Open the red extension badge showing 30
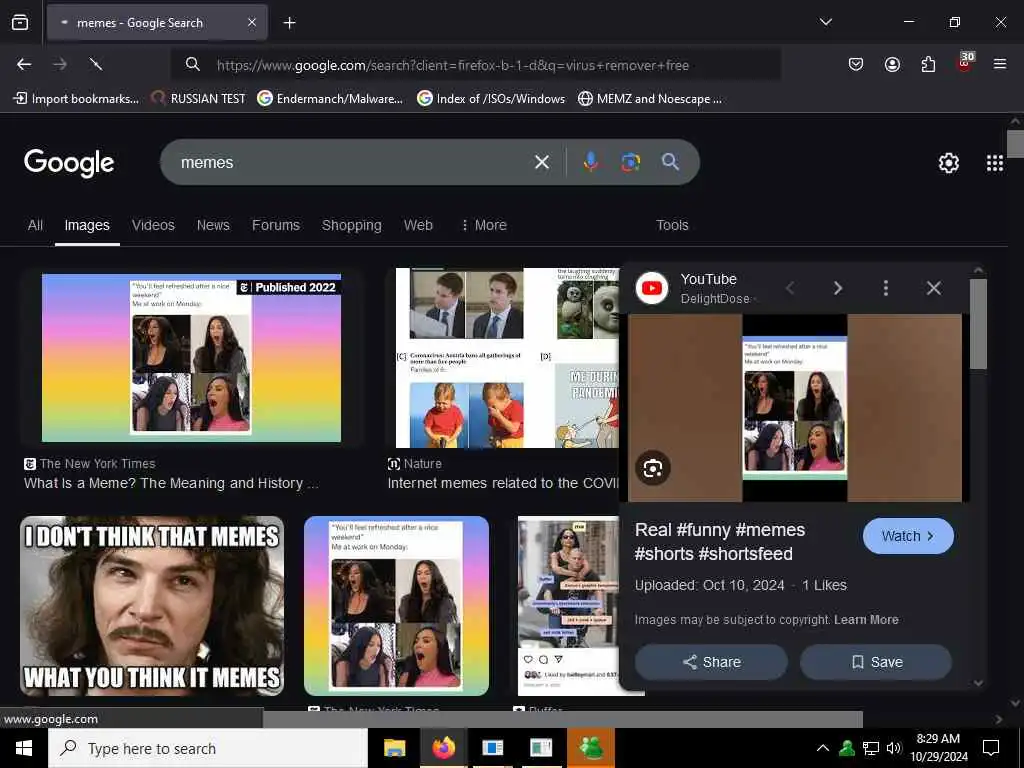This screenshot has width=1024, height=768. coord(965,62)
